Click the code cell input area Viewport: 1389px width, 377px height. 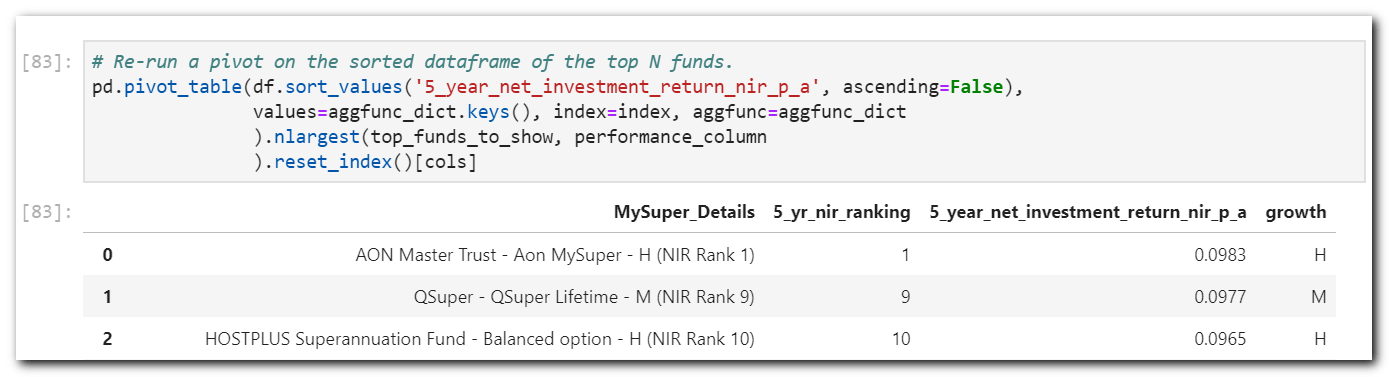point(724,111)
